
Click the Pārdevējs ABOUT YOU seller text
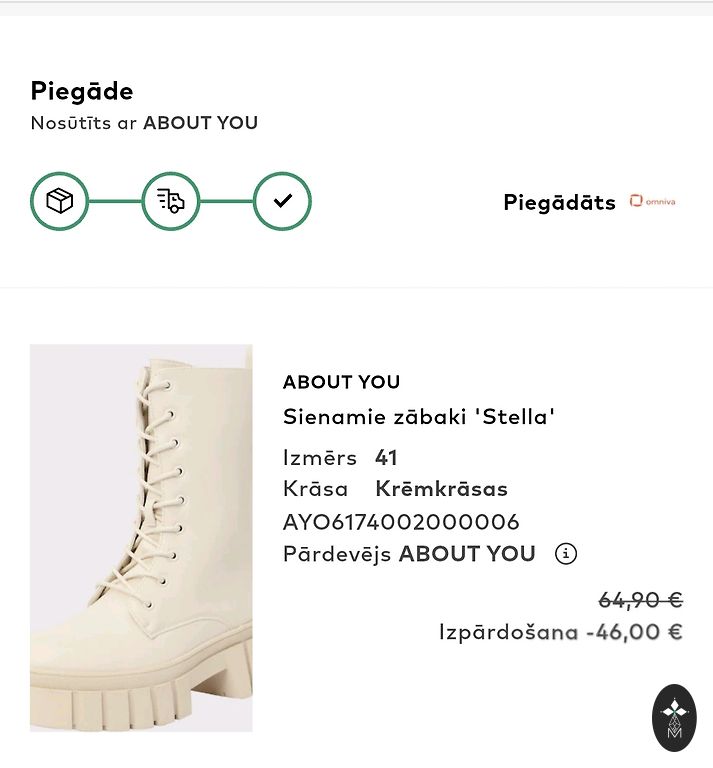[x=409, y=554]
